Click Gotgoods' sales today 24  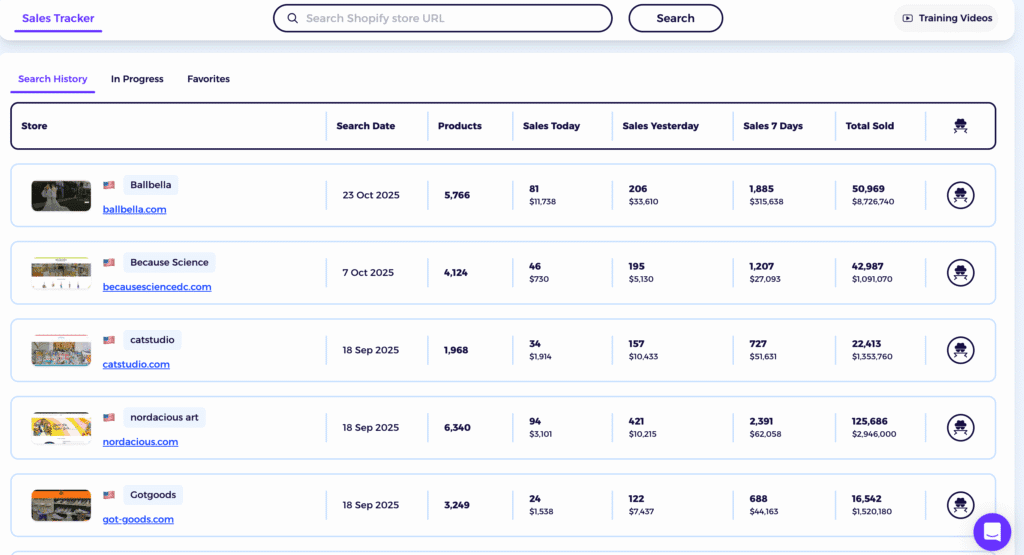pos(535,499)
